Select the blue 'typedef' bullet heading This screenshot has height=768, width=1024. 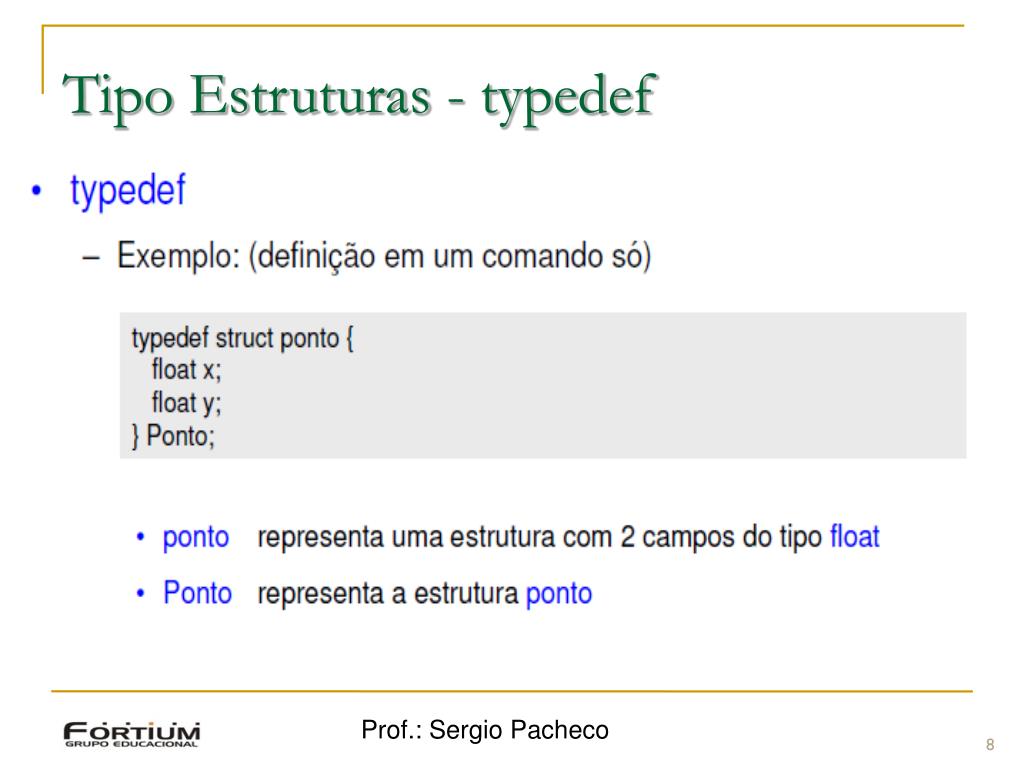(x=128, y=191)
